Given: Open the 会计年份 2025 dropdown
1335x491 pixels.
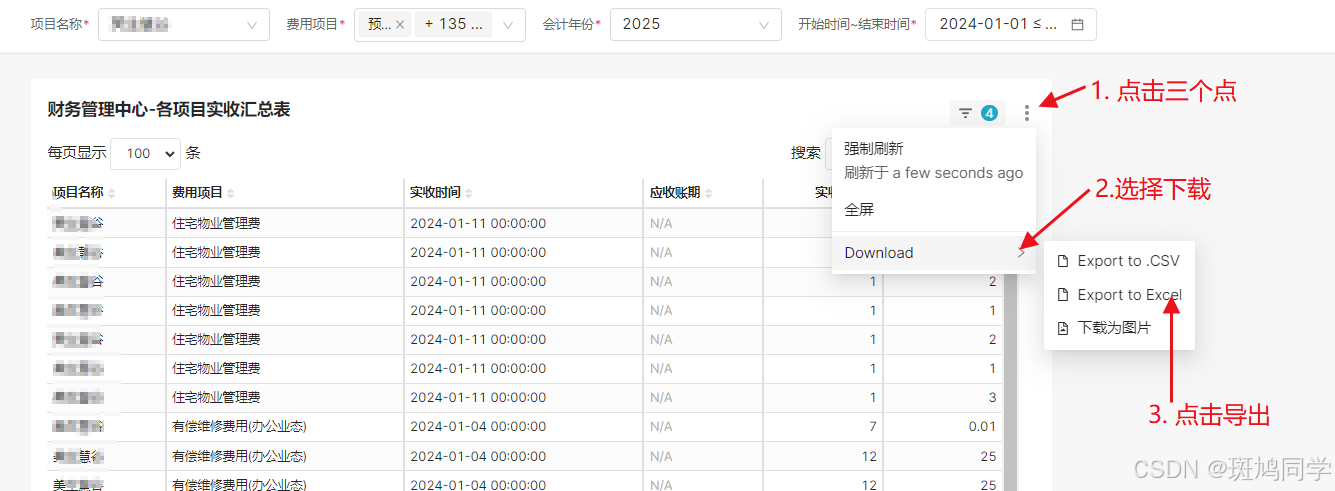Looking at the screenshot, I should (696, 25).
